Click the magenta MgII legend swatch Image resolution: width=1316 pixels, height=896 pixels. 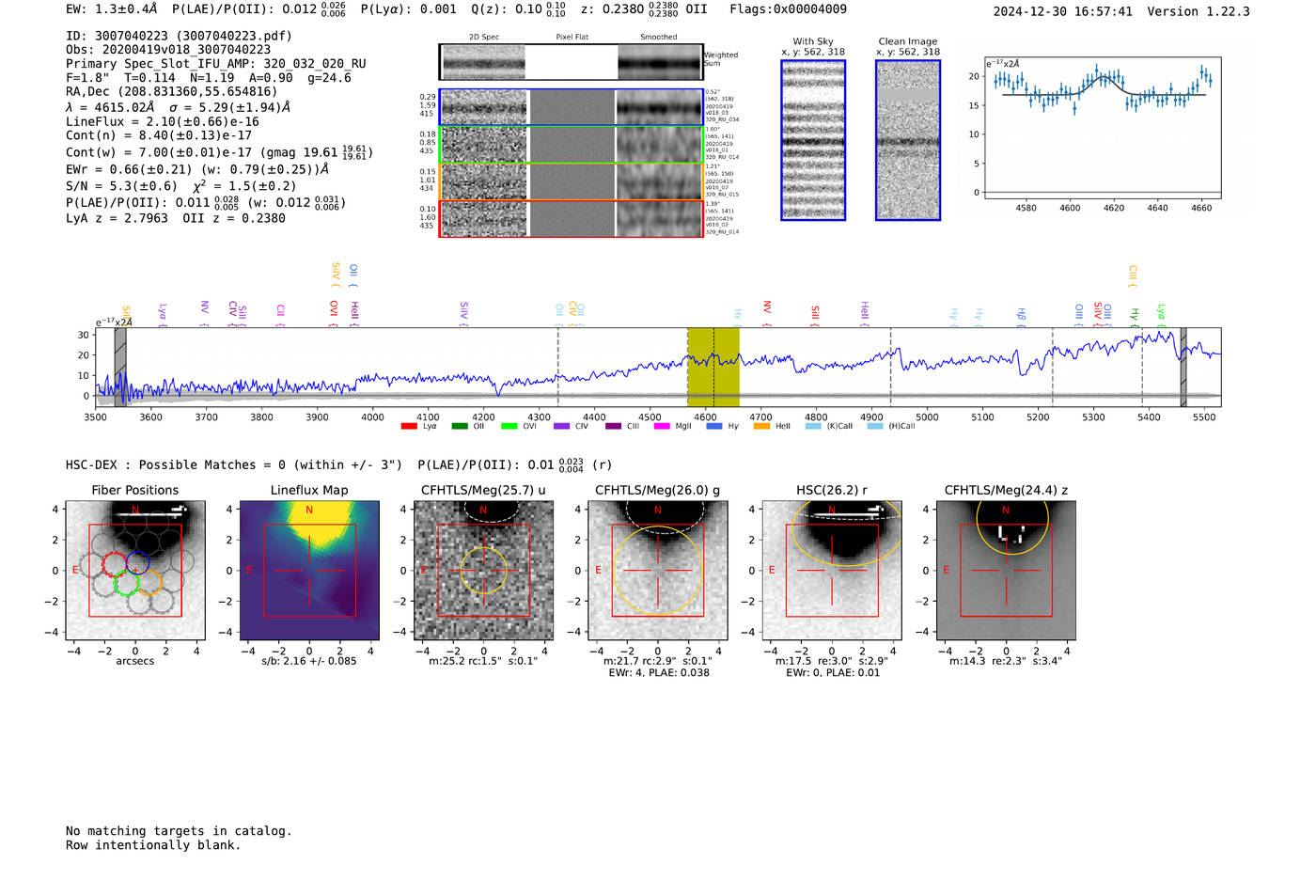pos(662,426)
